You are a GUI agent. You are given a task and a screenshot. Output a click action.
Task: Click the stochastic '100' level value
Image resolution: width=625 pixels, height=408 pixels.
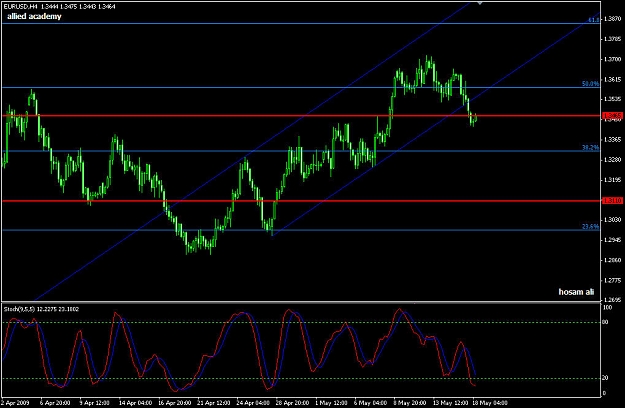pyautogui.click(x=607, y=308)
